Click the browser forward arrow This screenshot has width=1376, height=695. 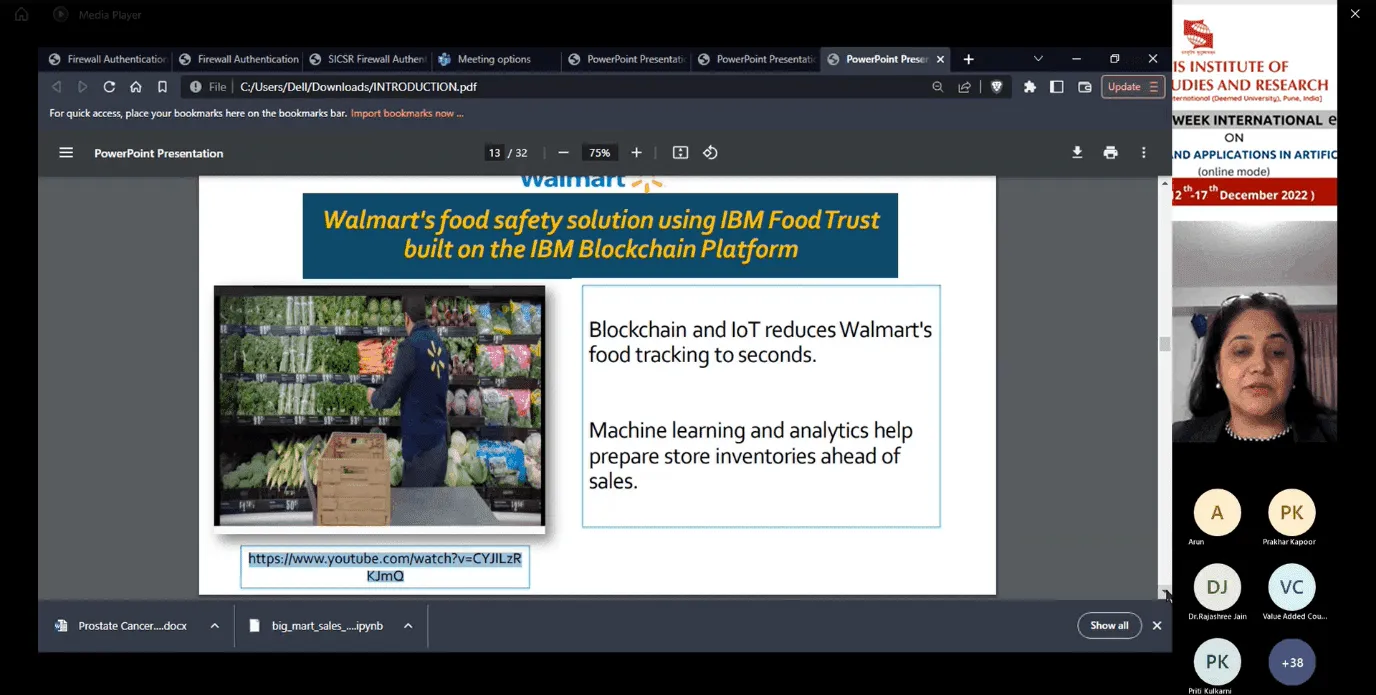point(83,87)
